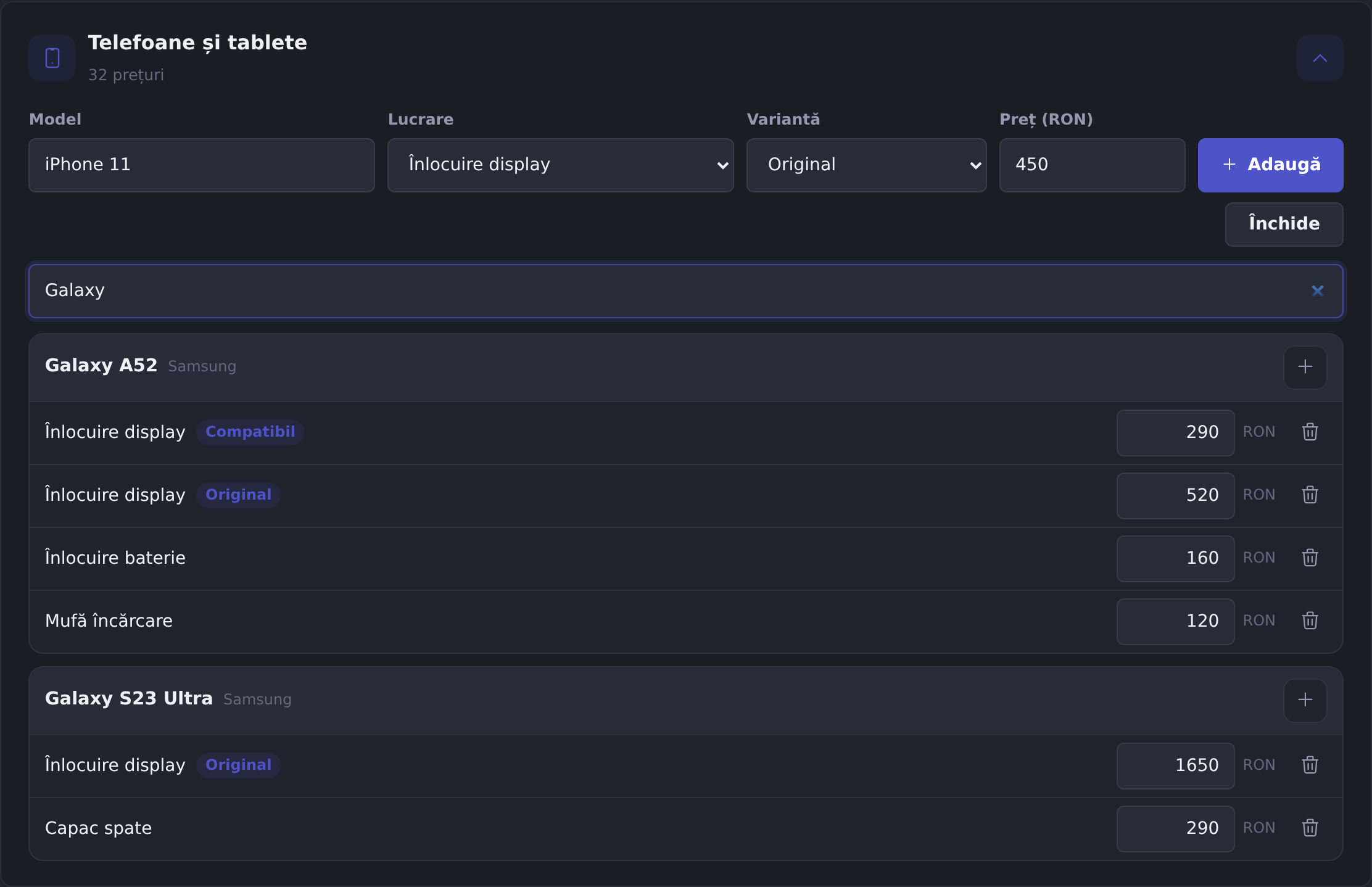Delete Galaxy S23 Ultra display price
This screenshot has height=887, width=1372.
1310,765
